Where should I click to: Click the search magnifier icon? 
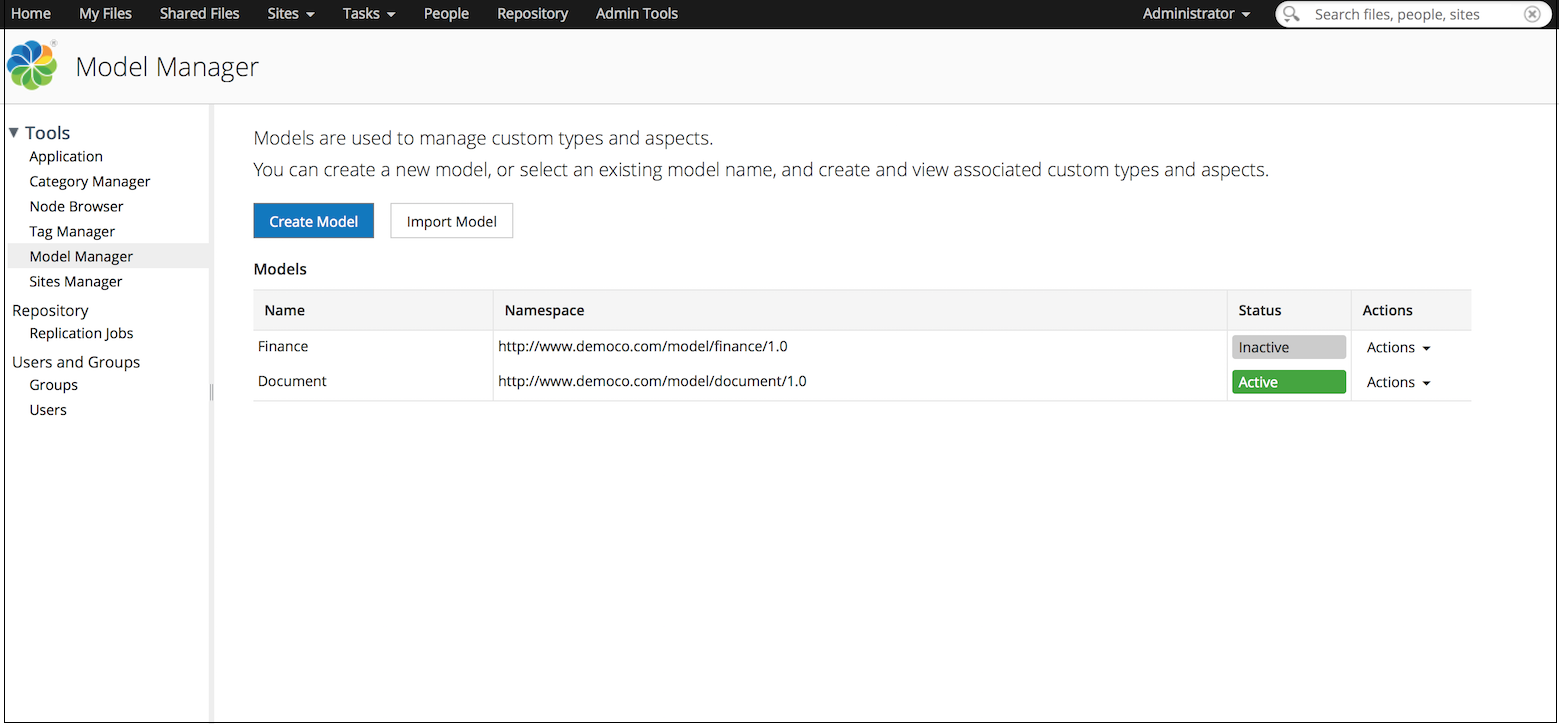click(x=1292, y=14)
